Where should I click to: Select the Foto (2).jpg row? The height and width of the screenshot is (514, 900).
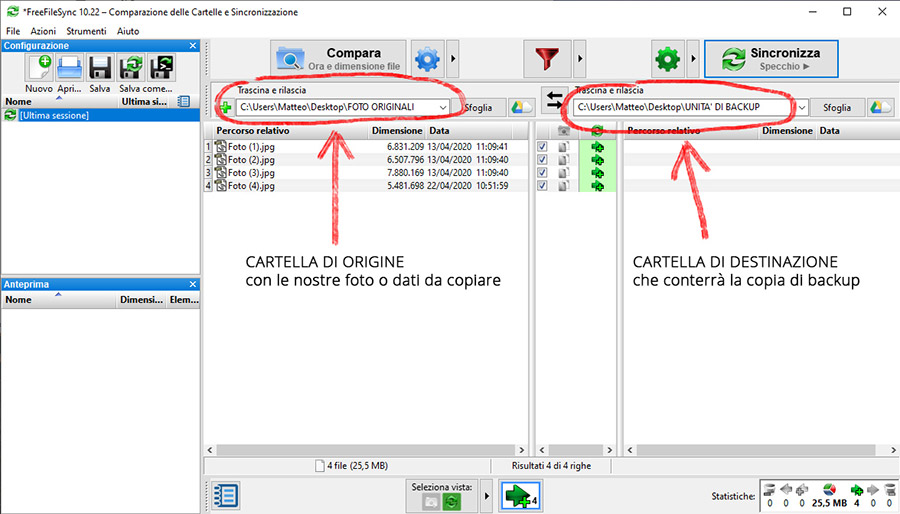click(x=366, y=160)
